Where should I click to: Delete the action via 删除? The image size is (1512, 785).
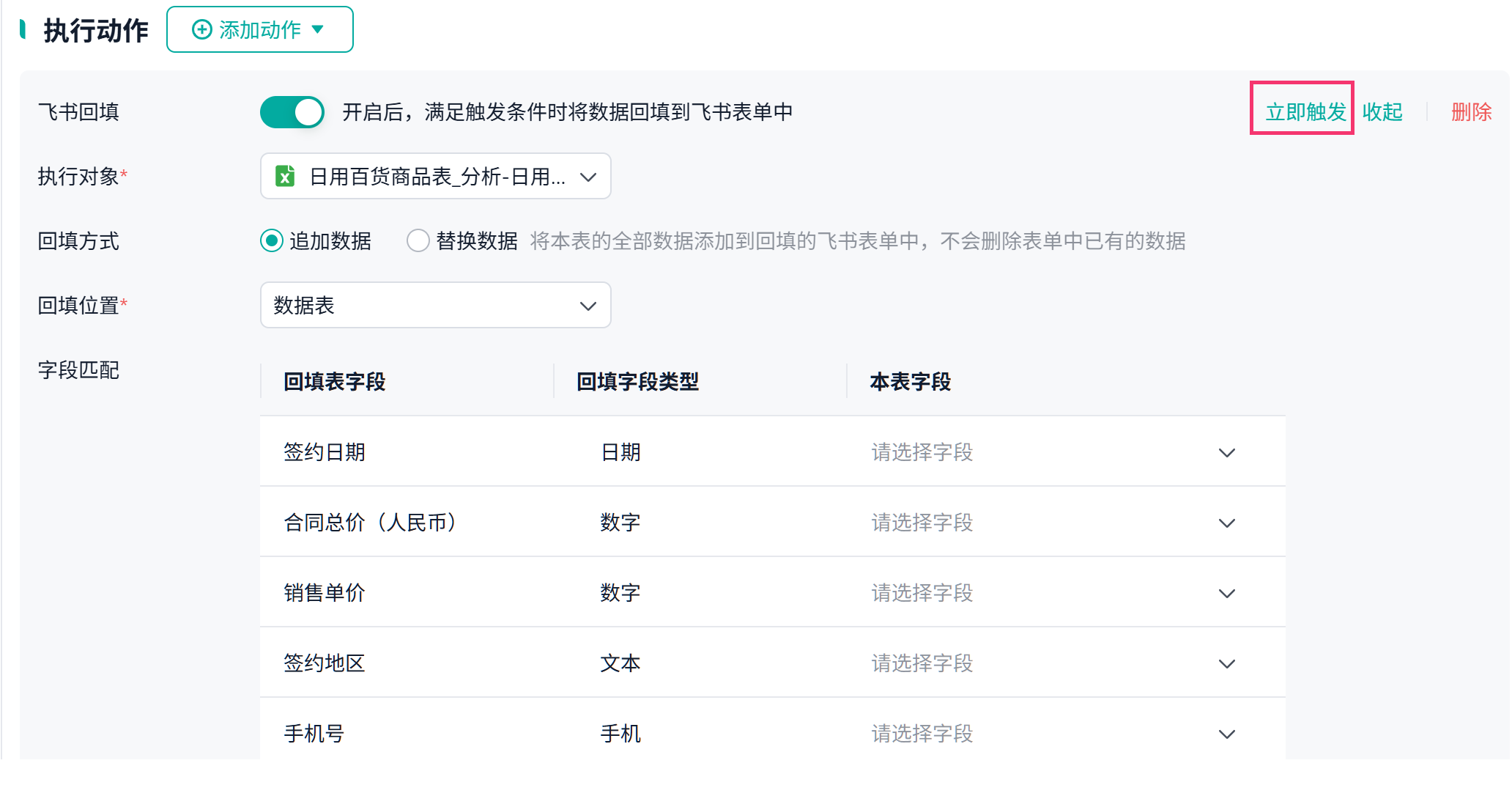tap(1471, 111)
